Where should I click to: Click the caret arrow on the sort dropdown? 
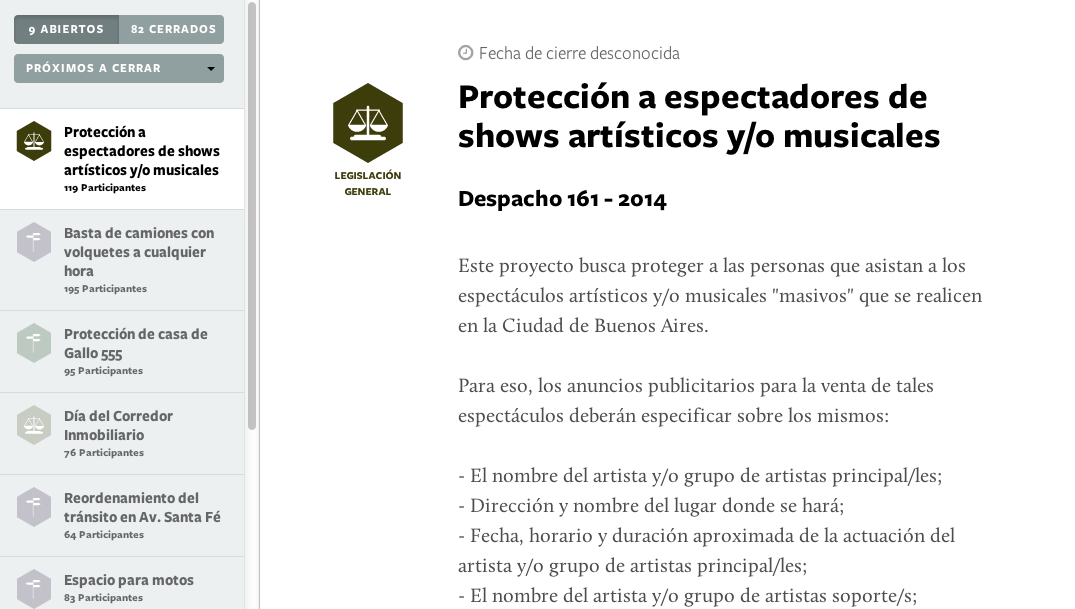coord(210,69)
